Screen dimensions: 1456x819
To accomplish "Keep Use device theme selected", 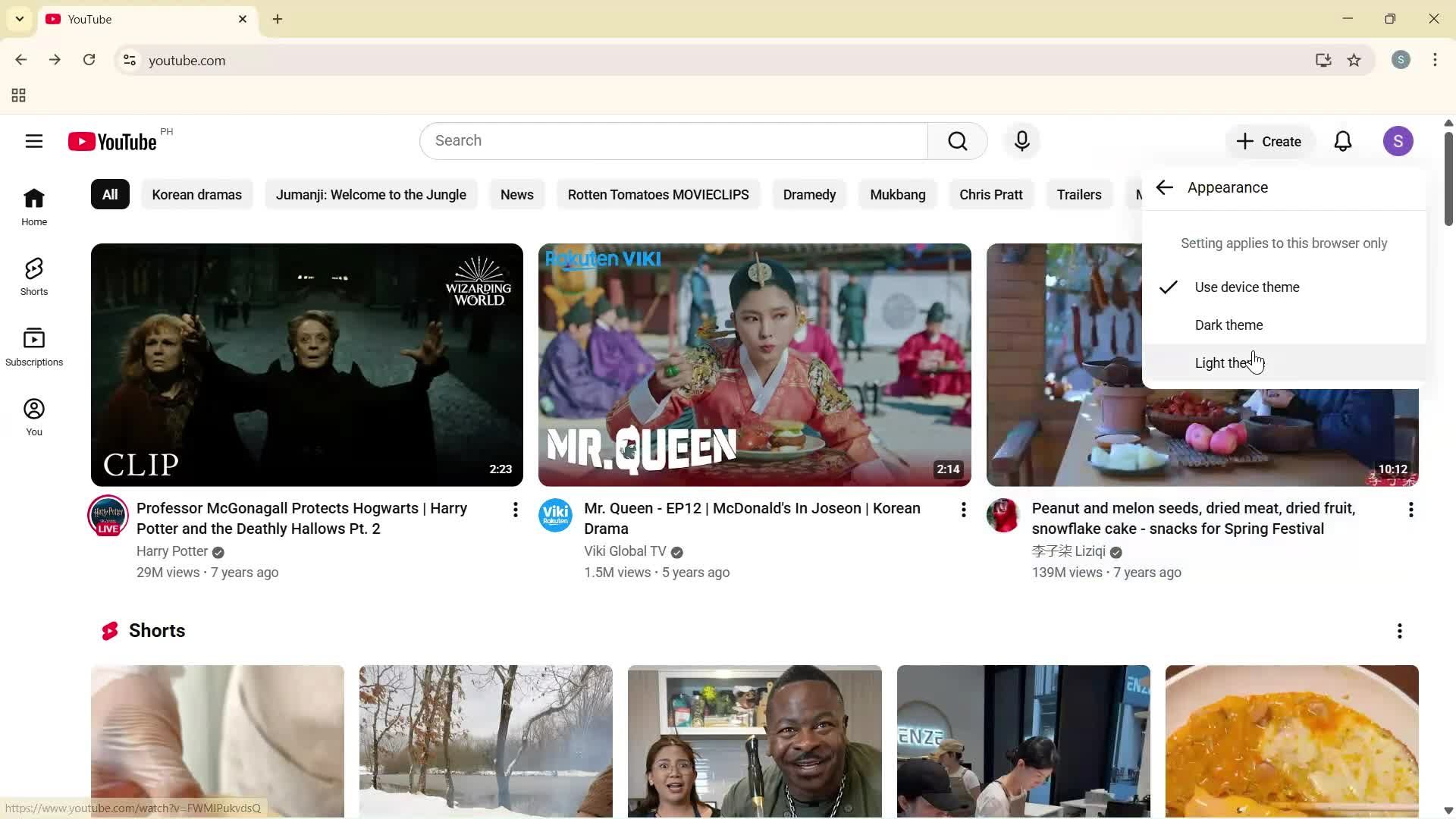I will point(1247,287).
